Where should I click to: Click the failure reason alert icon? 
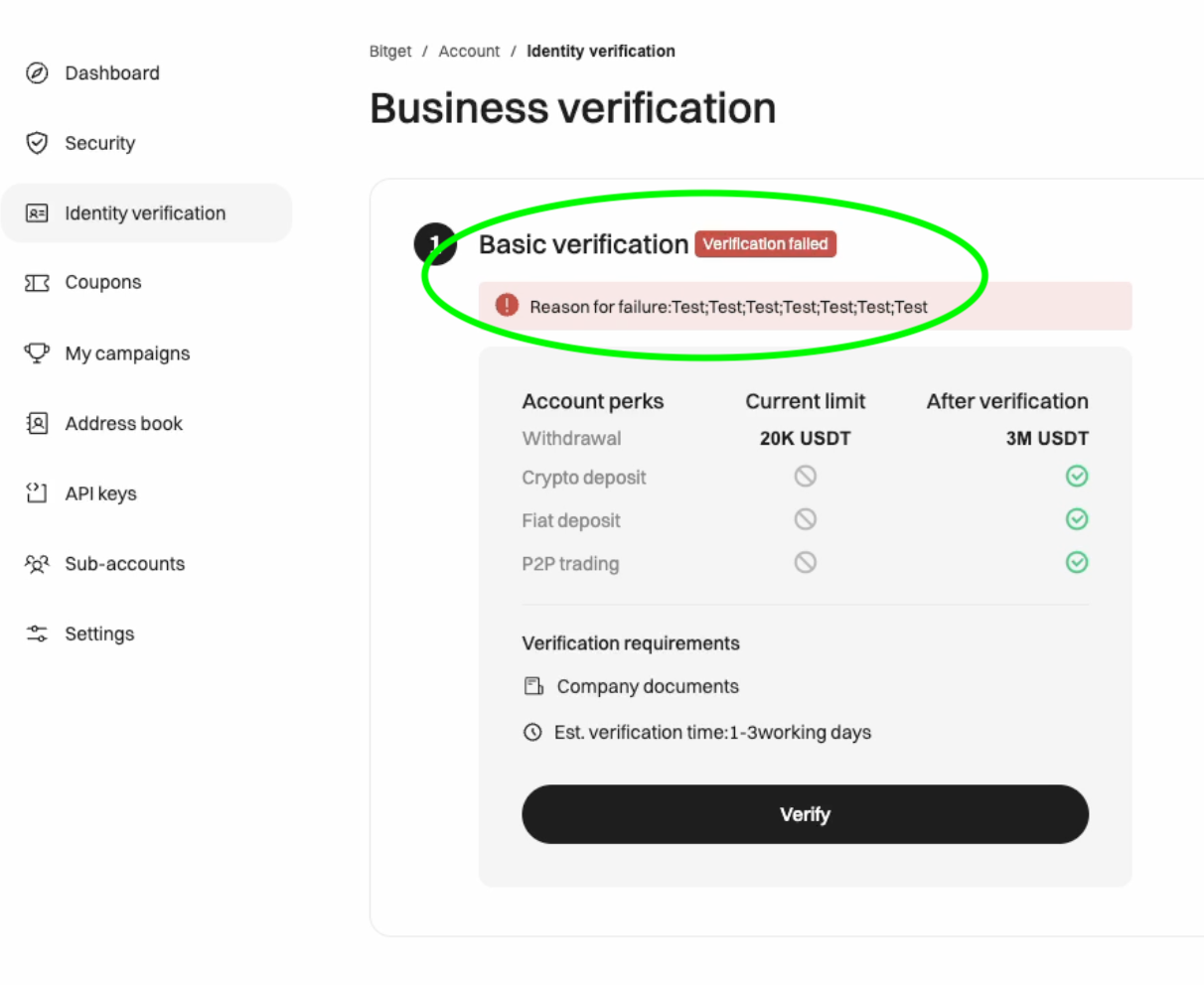click(506, 306)
